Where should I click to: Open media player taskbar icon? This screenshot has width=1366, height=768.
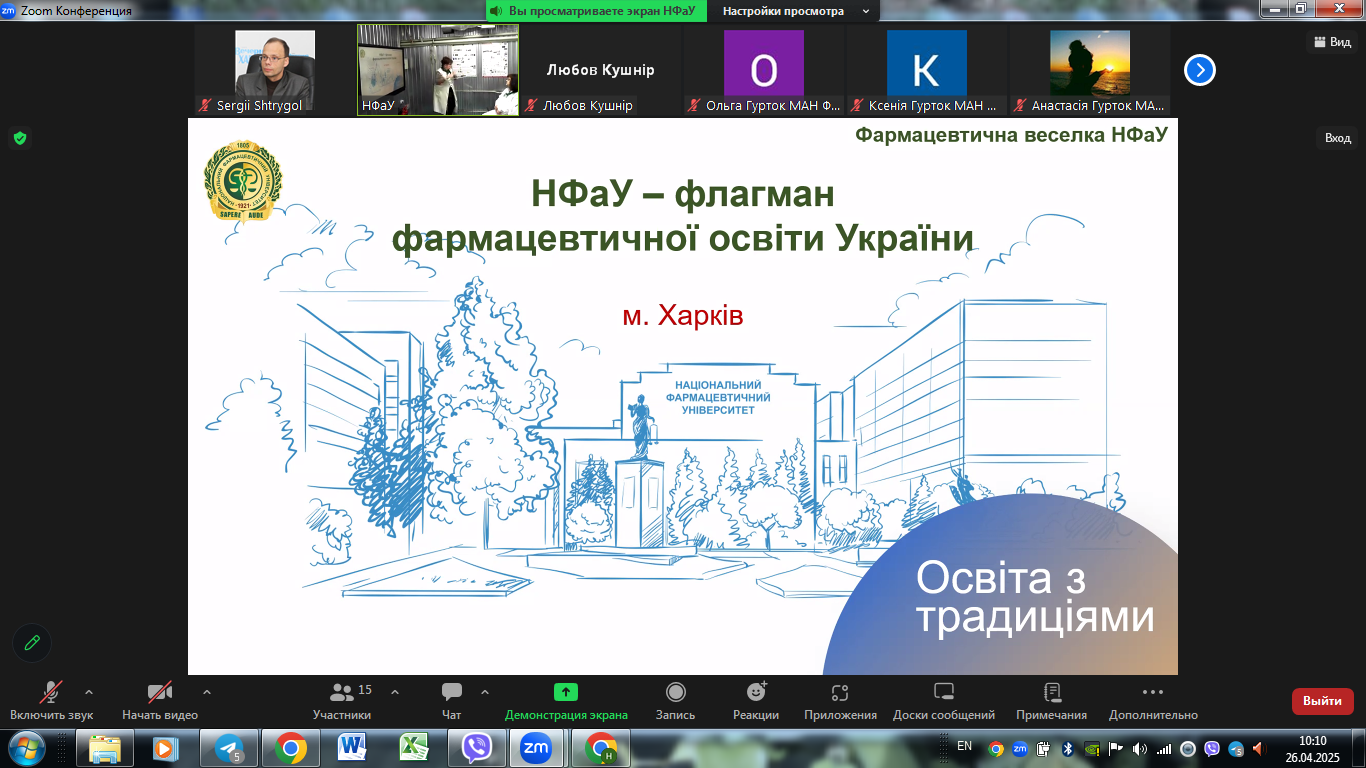tap(165, 748)
